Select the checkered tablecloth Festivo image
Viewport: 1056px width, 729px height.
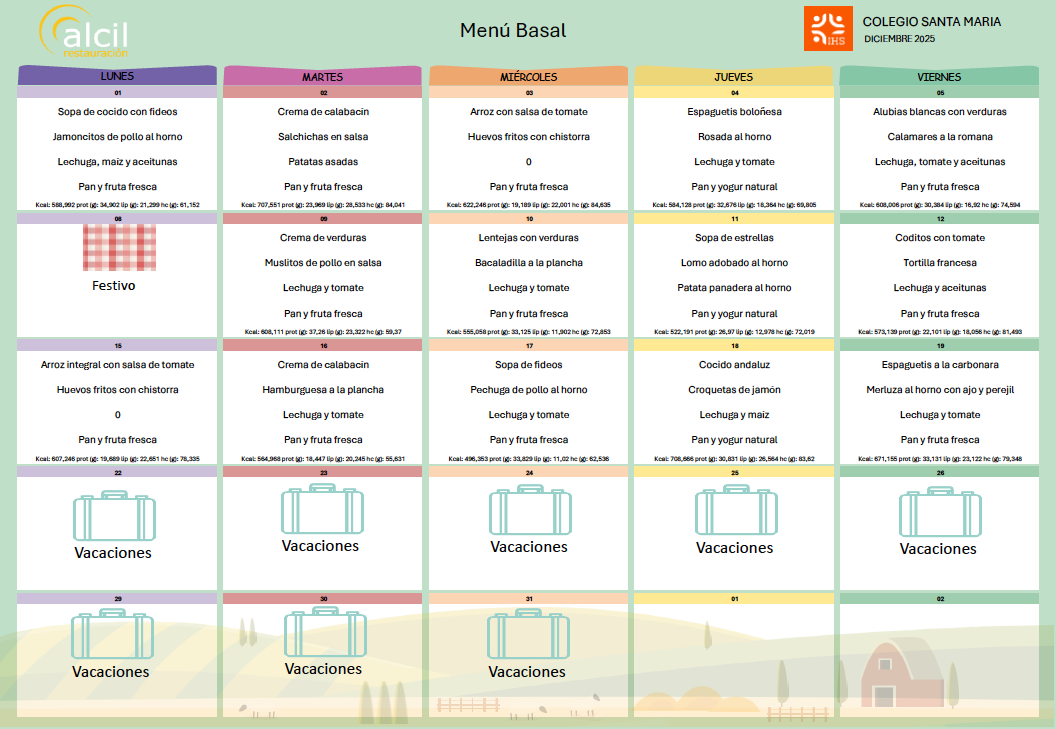pos(119,247)
